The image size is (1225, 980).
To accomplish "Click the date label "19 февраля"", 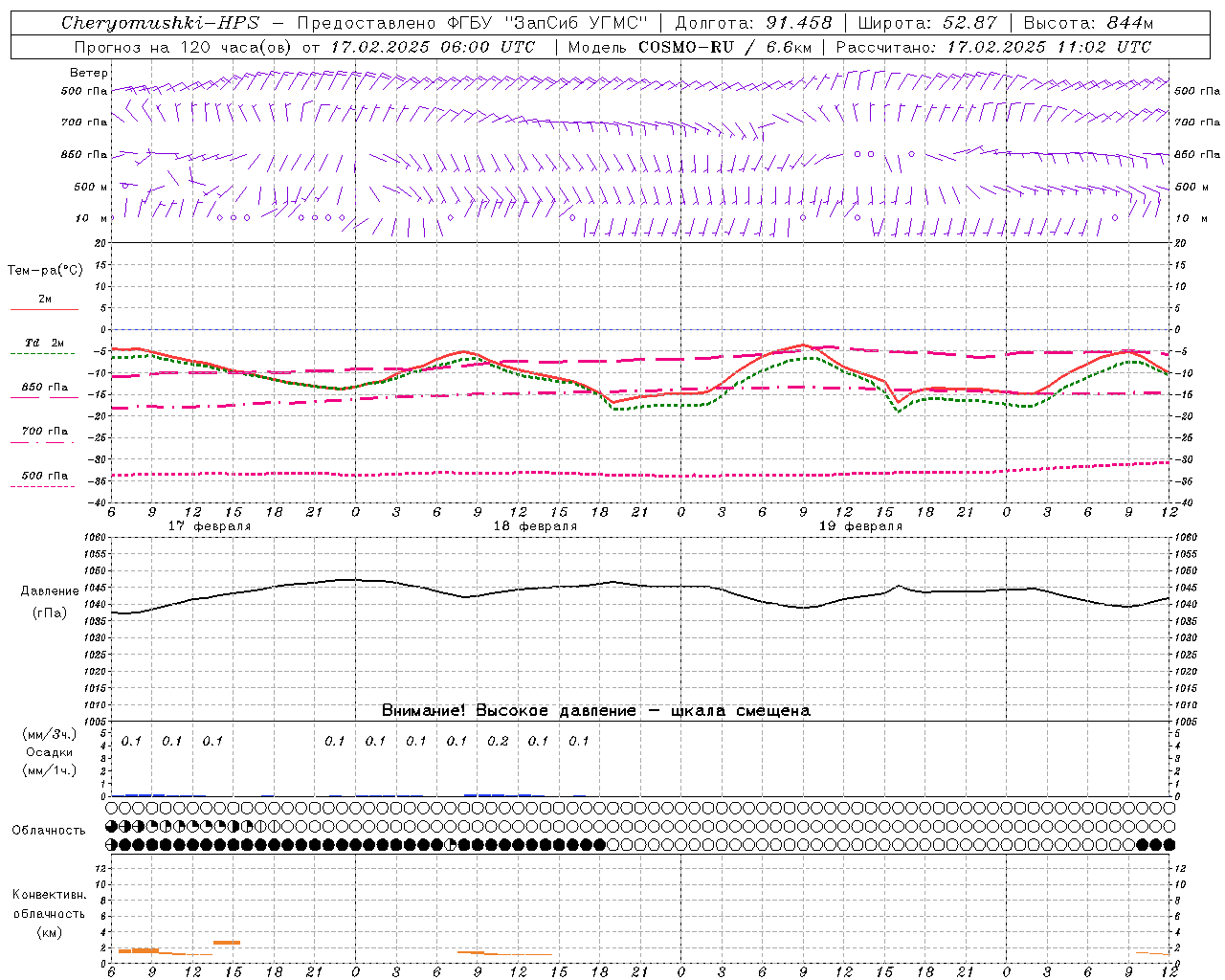I will [860, 526].
